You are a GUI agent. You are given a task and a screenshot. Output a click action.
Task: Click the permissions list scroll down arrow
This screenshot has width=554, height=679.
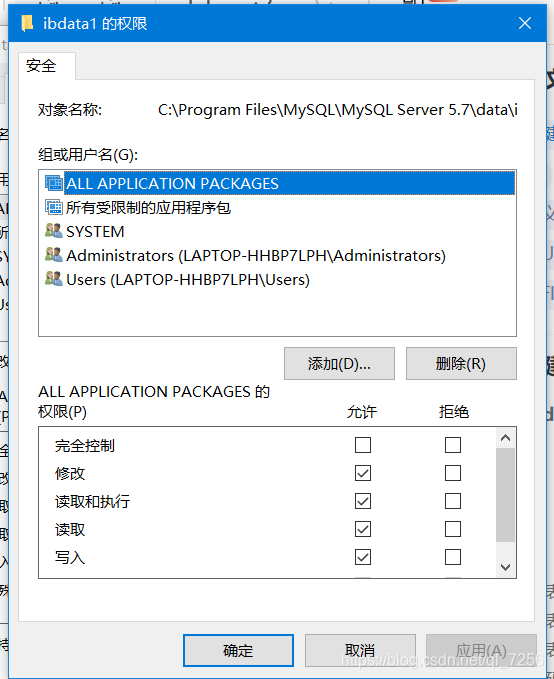(x=505, y=567)
